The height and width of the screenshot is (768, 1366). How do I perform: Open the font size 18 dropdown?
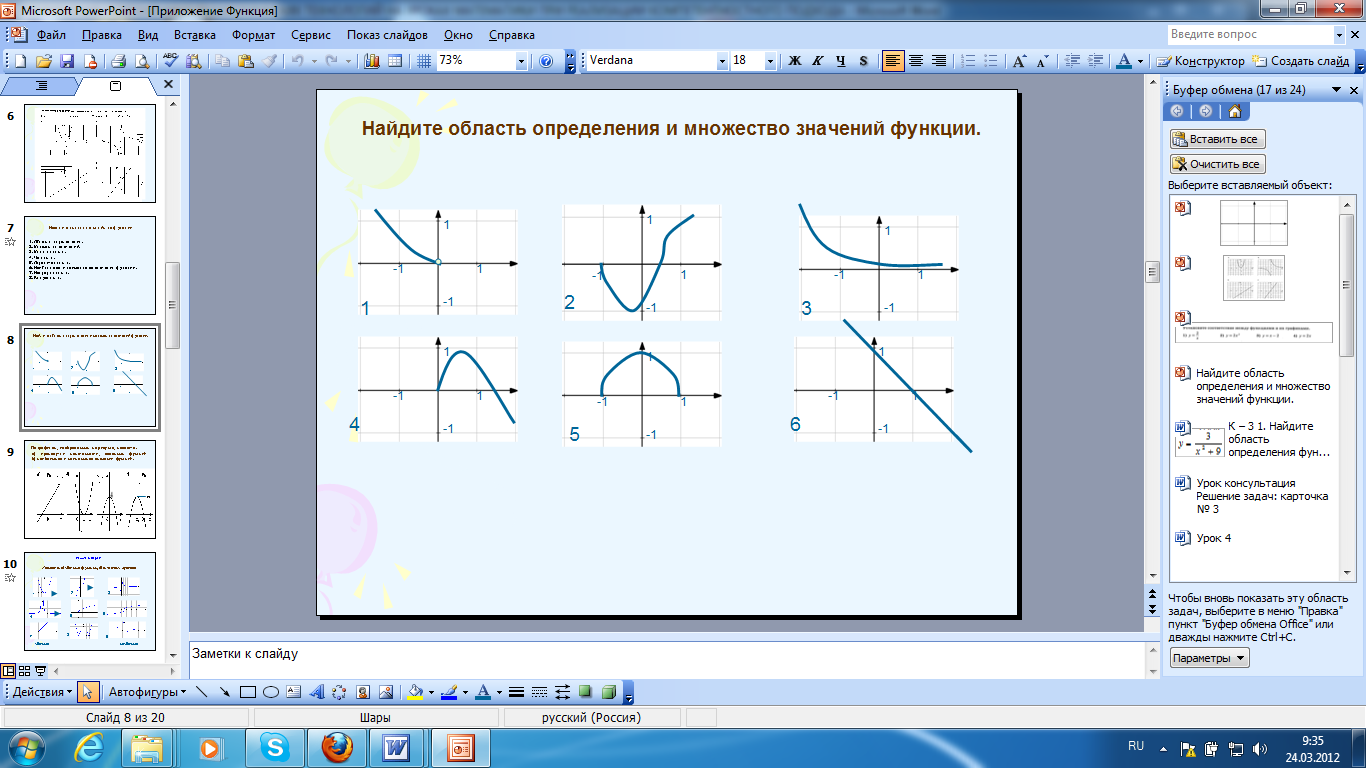click(x=770, y=61)
